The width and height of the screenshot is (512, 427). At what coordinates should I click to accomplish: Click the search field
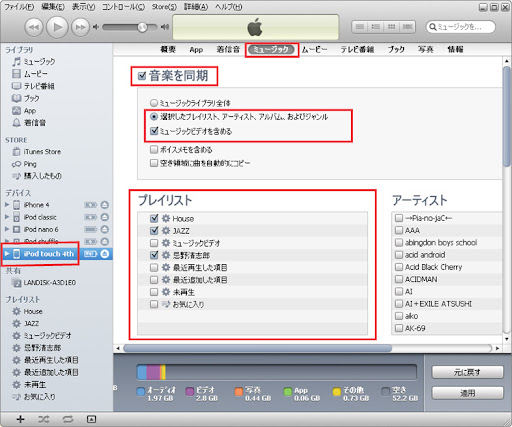click(x=460, y=27)
